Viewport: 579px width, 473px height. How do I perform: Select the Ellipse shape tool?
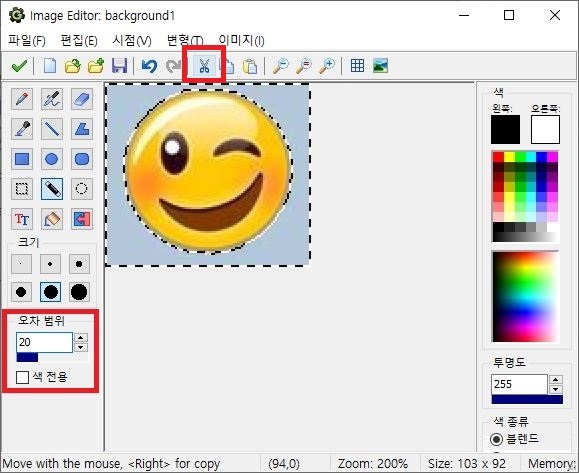pos(52,159)
